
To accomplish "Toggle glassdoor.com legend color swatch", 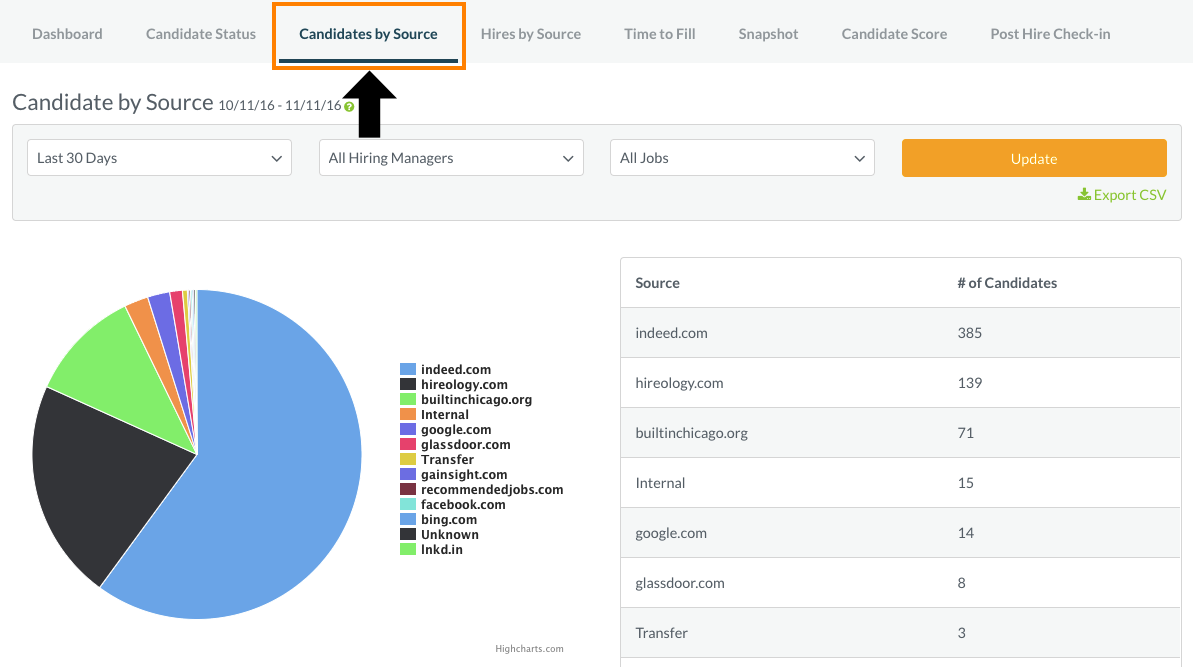I will tap(408, 444).
